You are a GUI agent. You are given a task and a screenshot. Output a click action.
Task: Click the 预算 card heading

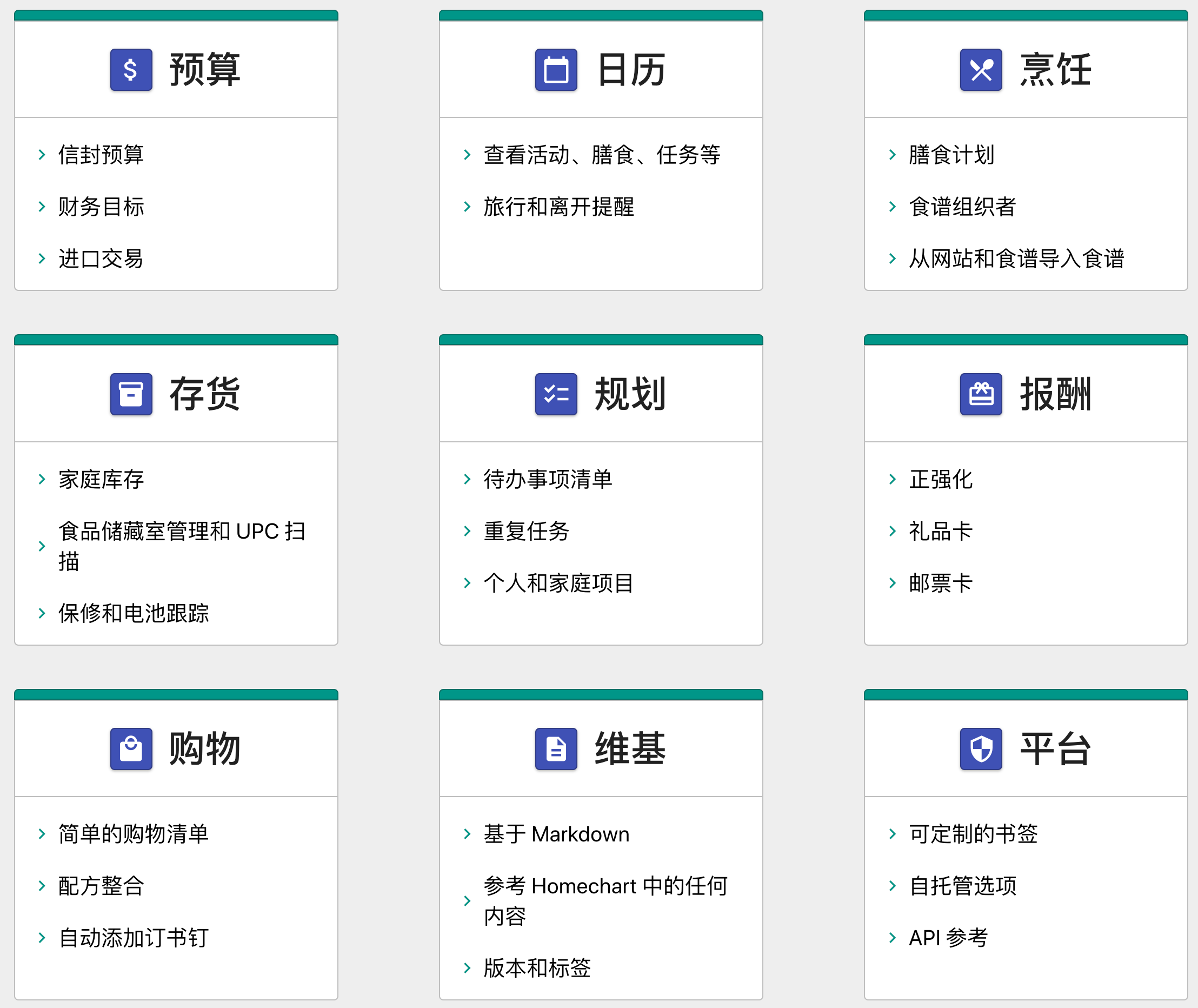[204, 70]
